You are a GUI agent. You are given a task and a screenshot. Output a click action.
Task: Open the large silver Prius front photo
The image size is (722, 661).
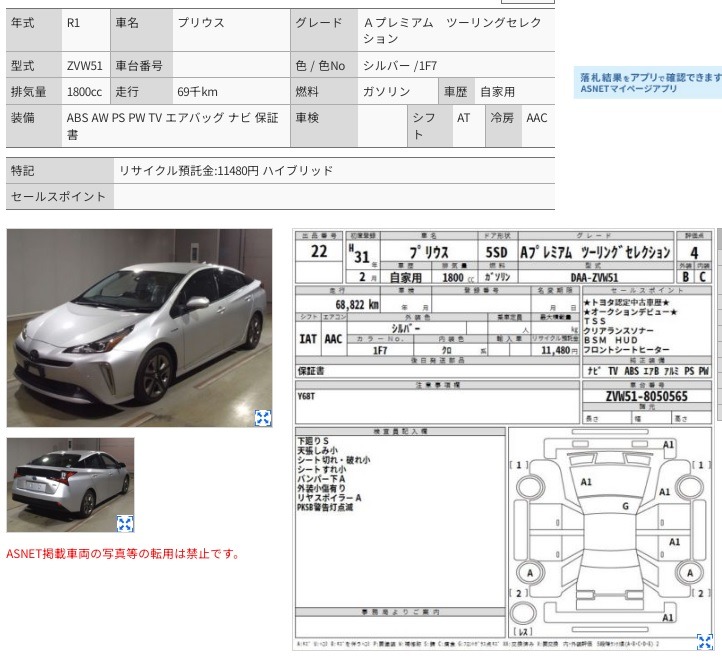[139, 328]
